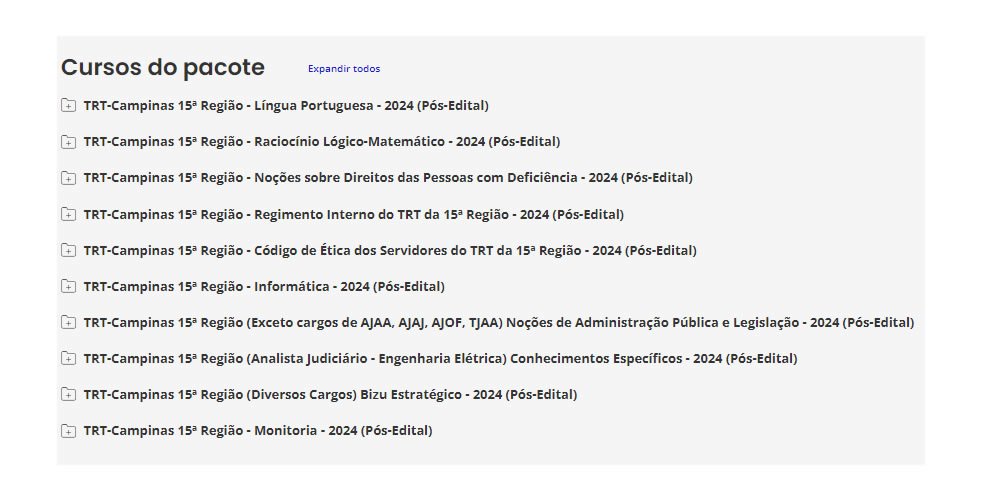Expand Noções sobre Direitos das Pessoas com Deficiência

[388, 177]
